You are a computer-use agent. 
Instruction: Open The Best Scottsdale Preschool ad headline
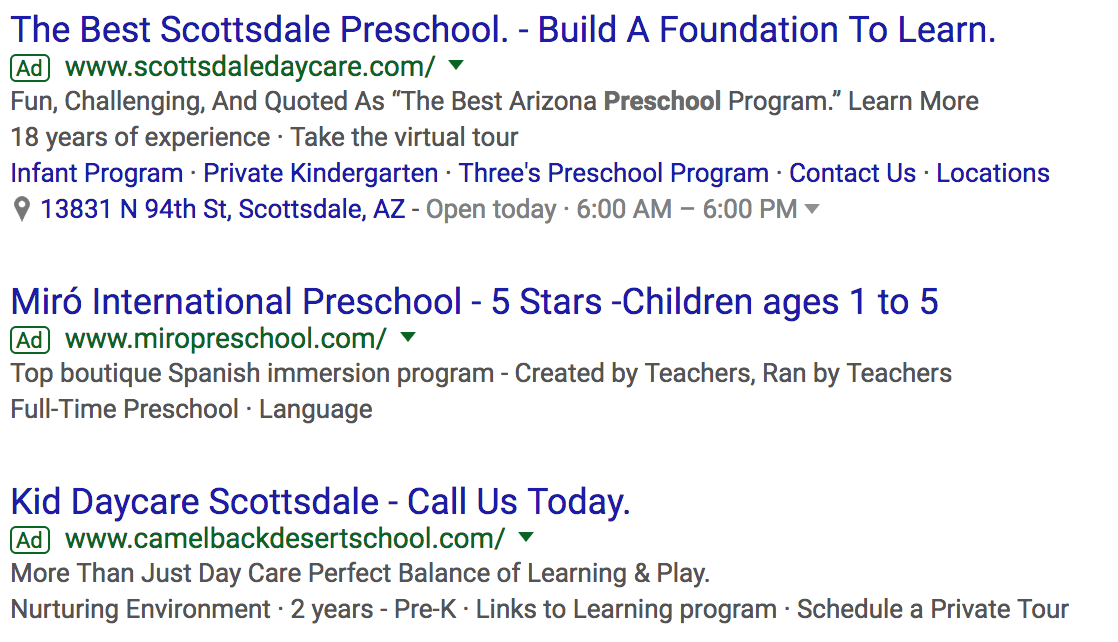click(503, 30)
